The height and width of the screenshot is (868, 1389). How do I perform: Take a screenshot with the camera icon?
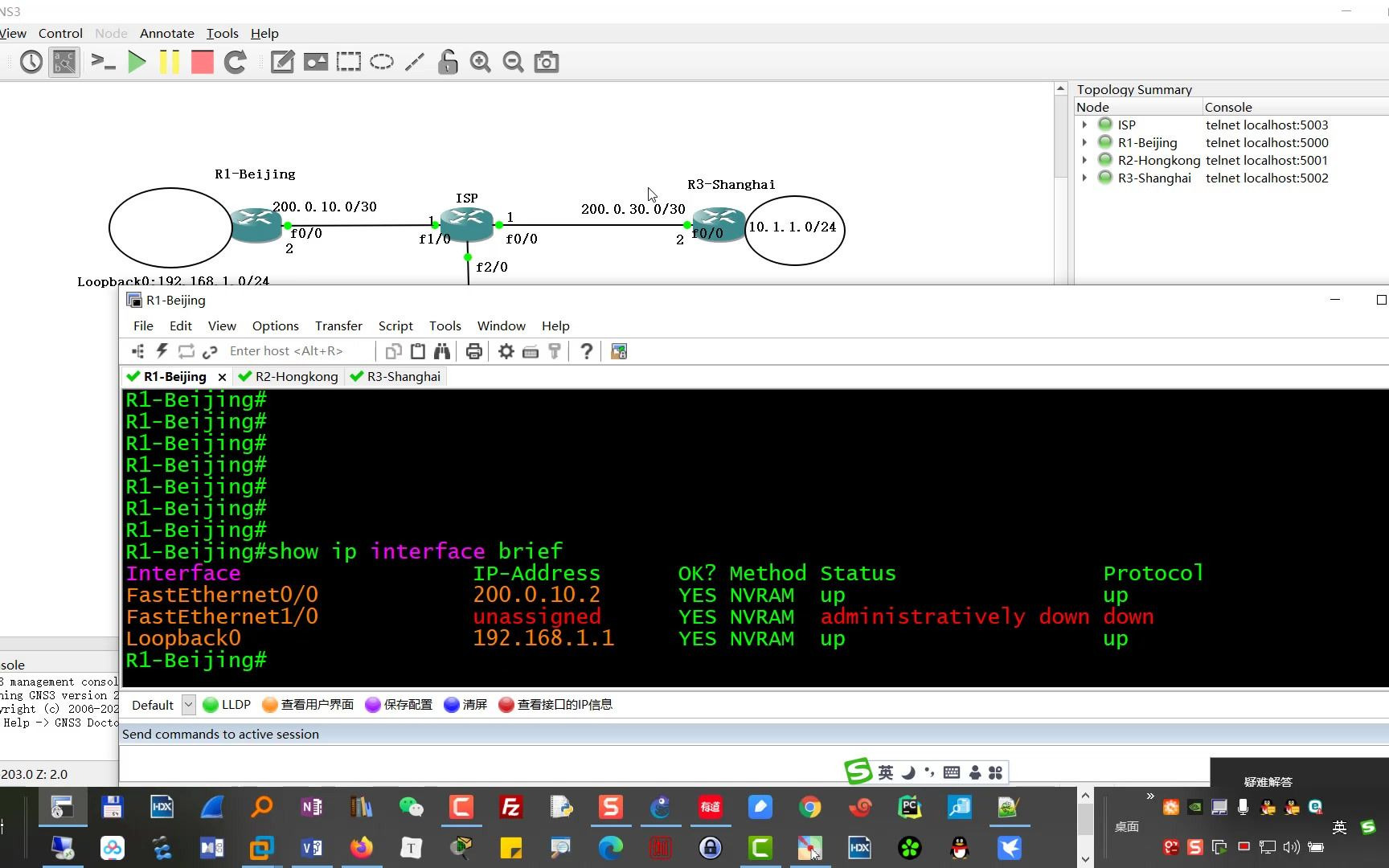547,62
